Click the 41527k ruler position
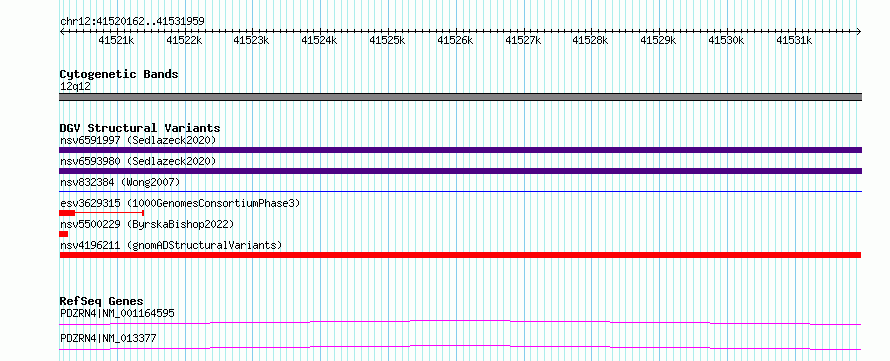Image resolution: width=890 pixels, height=361 pixels. pyautogui.click(x=523, y=40)
